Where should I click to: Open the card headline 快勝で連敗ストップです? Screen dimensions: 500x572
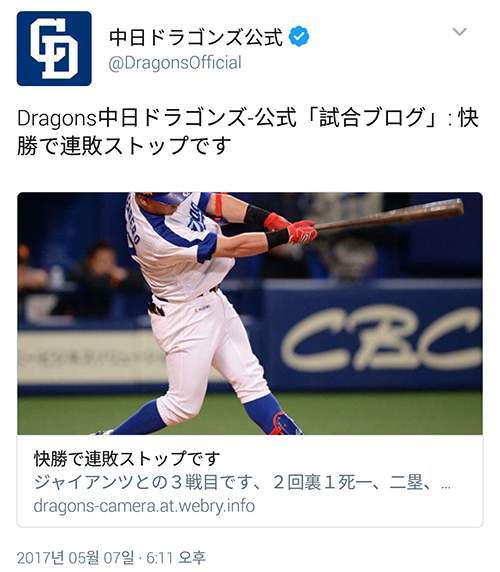point(127,459)
